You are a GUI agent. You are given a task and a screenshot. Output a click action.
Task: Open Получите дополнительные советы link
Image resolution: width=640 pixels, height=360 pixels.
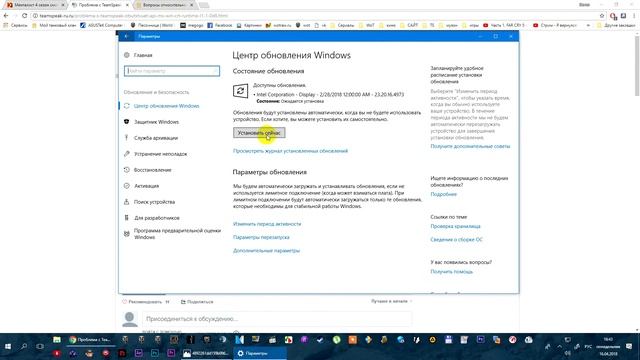pyautogui.click(x=470, y=146)
